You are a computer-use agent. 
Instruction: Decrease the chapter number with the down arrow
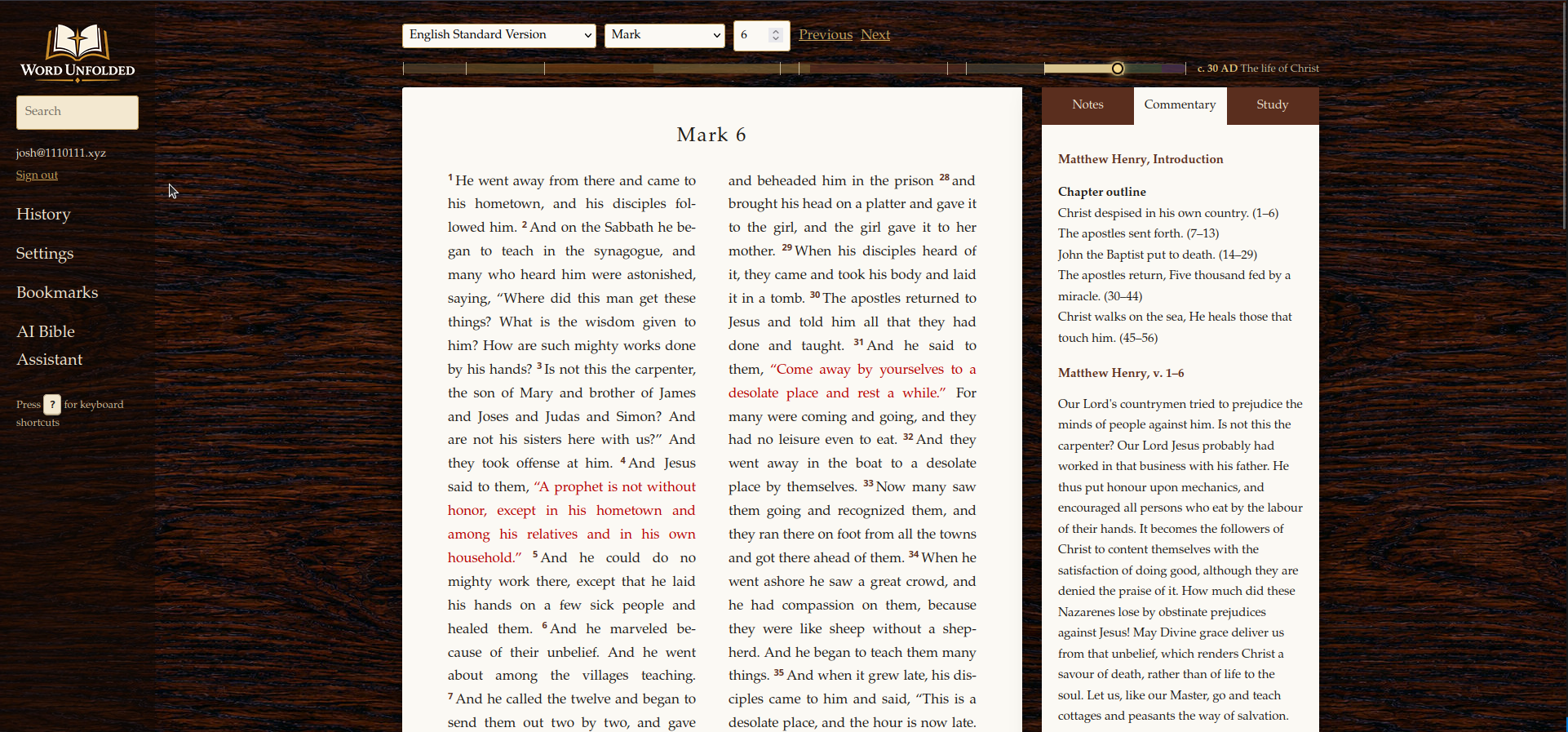tap(776, 38)
